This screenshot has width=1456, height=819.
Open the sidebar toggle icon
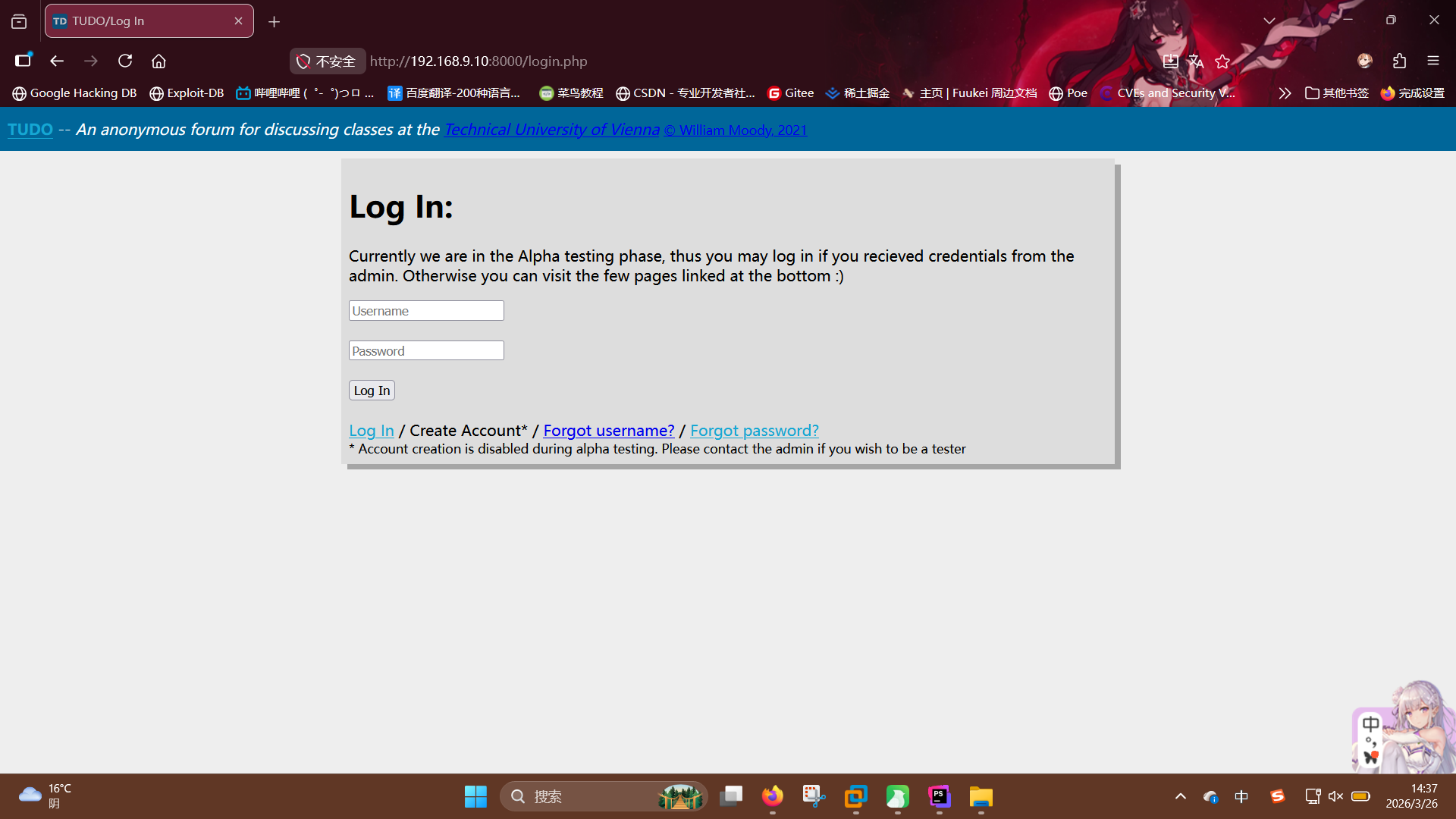tap(23, 61)
